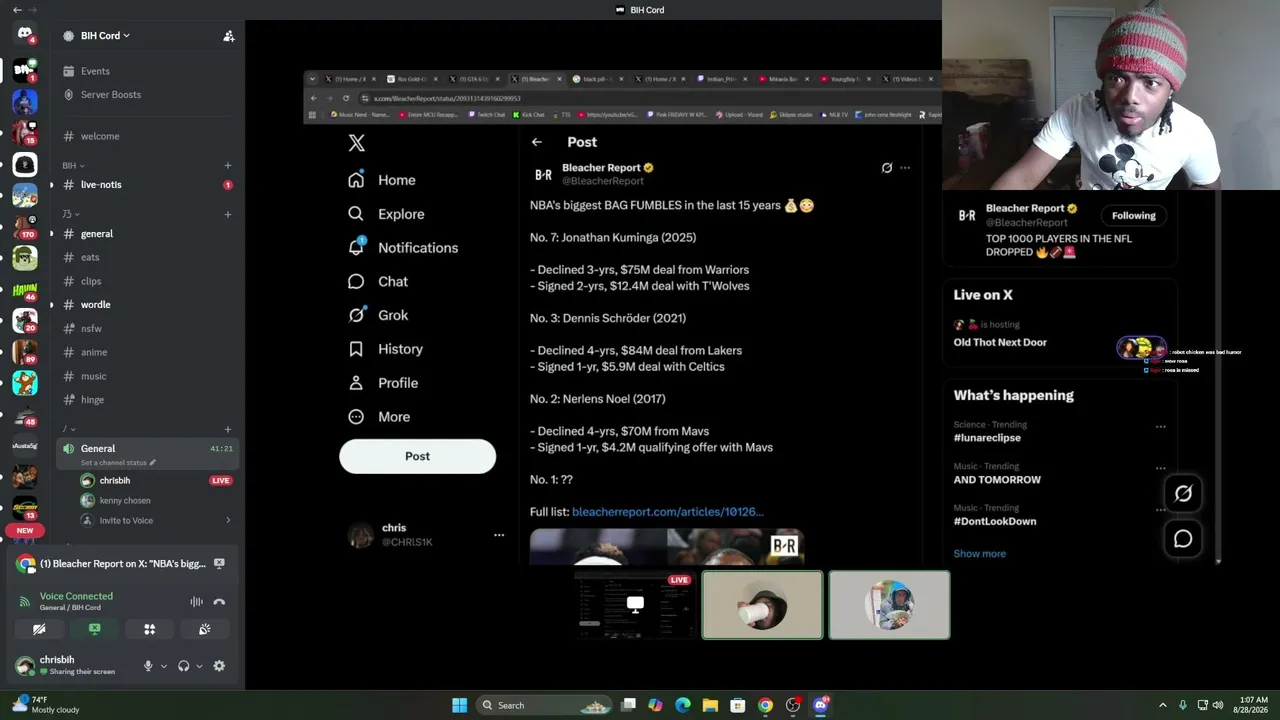
Task: Open the post's three-dot more menu
Action: 905,168
